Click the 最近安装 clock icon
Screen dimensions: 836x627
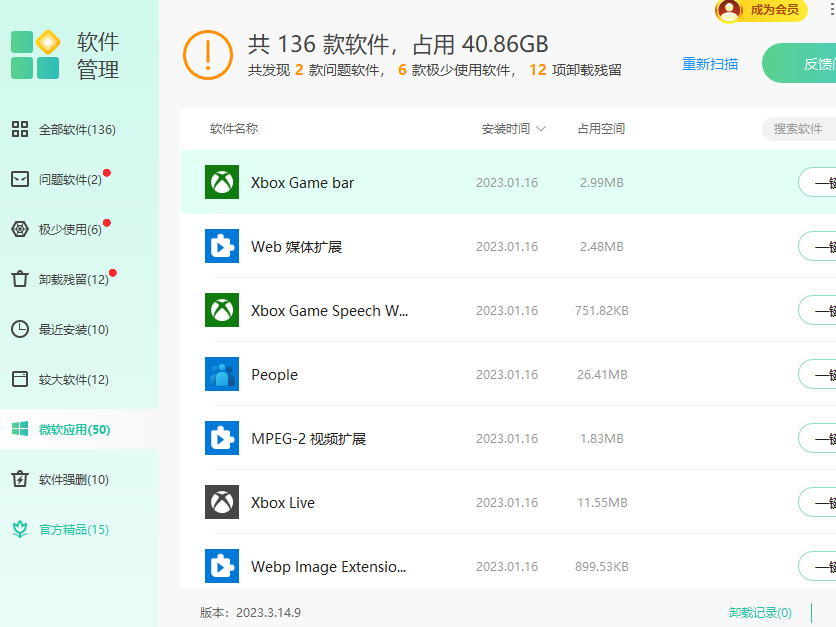pos(20,329)
